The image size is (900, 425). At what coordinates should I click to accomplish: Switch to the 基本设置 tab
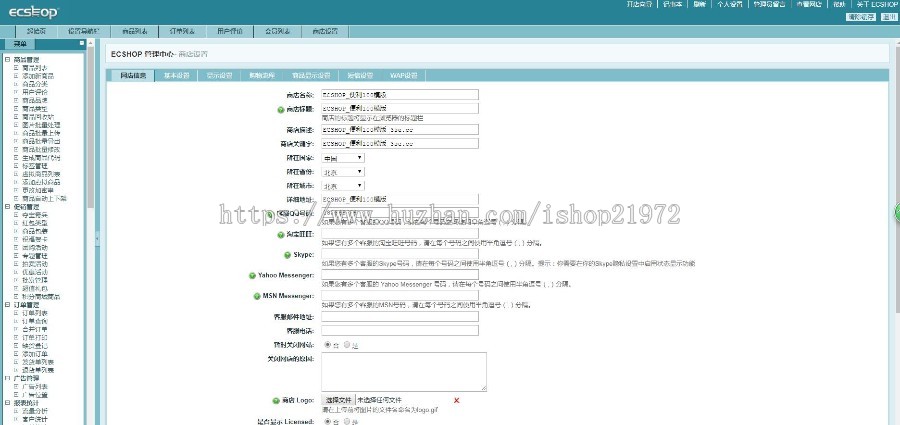(x=176, y=75)
